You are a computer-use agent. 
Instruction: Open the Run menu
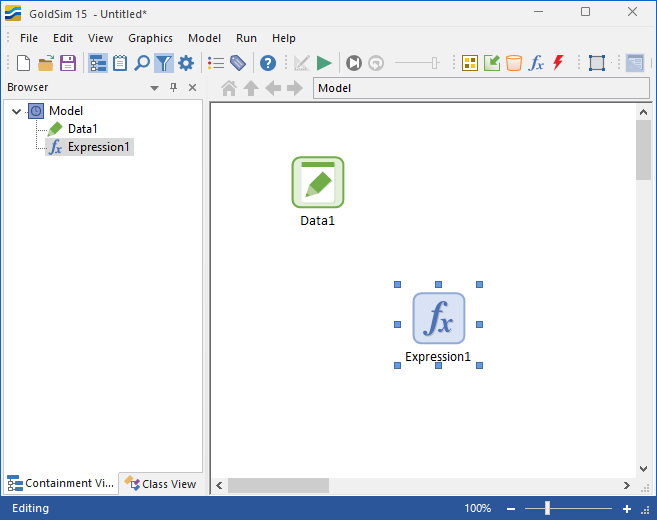pyautogui.click(x=246, y=38)
